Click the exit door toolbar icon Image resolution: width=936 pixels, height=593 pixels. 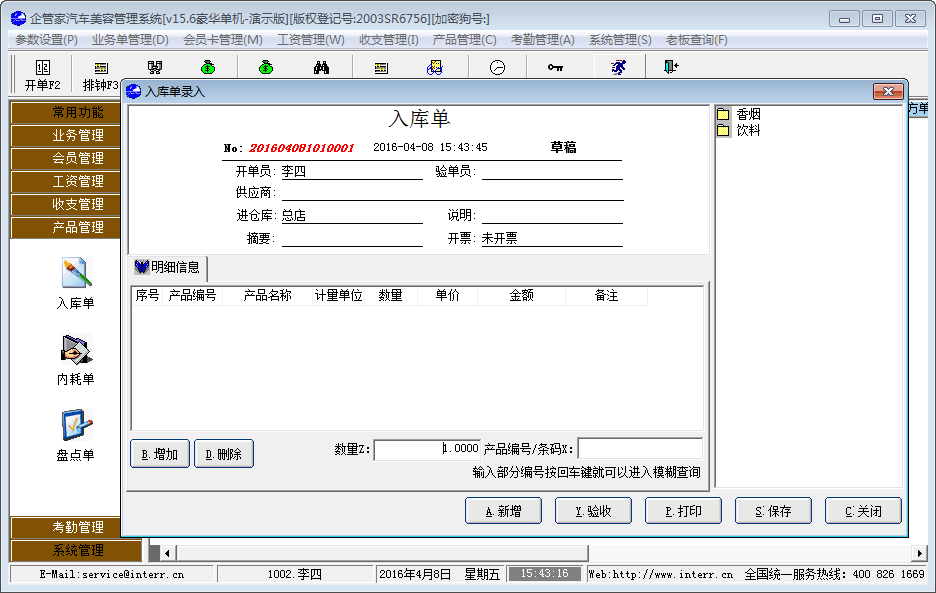[670, 68]
